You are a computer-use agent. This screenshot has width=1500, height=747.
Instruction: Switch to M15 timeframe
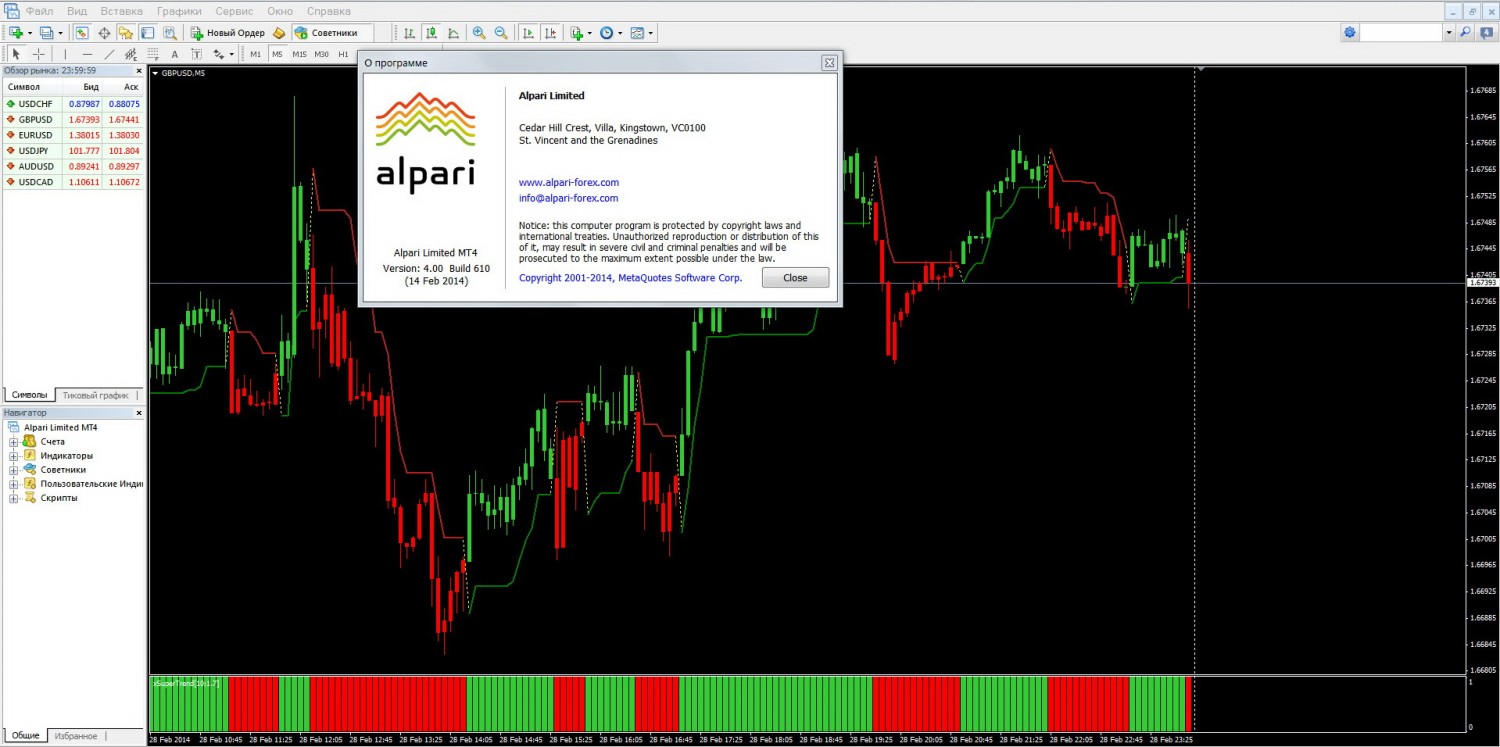pyautogui.click(x=299, y=54)
